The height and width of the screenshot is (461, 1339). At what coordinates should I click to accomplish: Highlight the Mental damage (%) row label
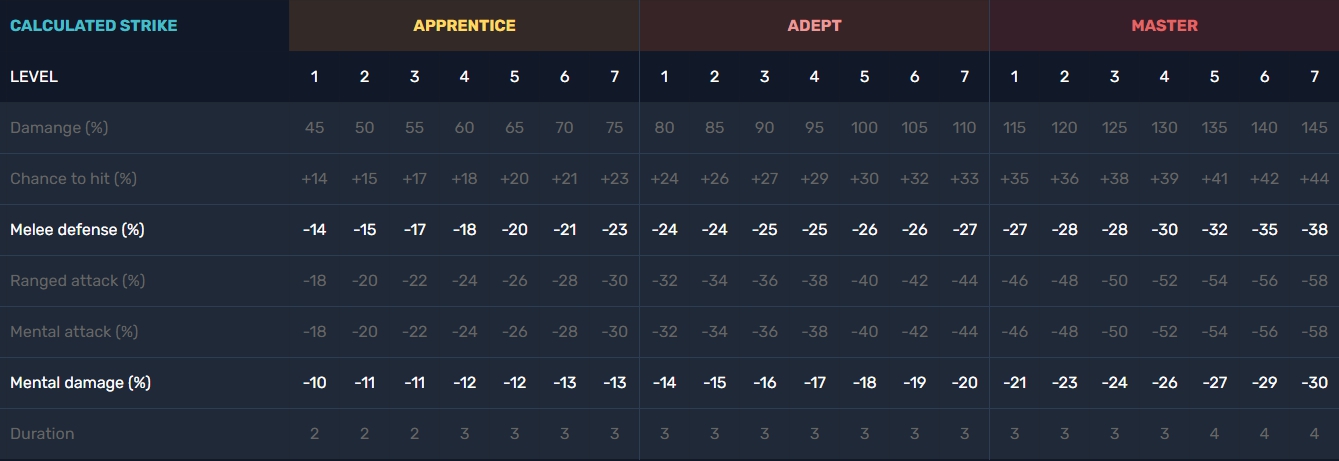point(80,383)
